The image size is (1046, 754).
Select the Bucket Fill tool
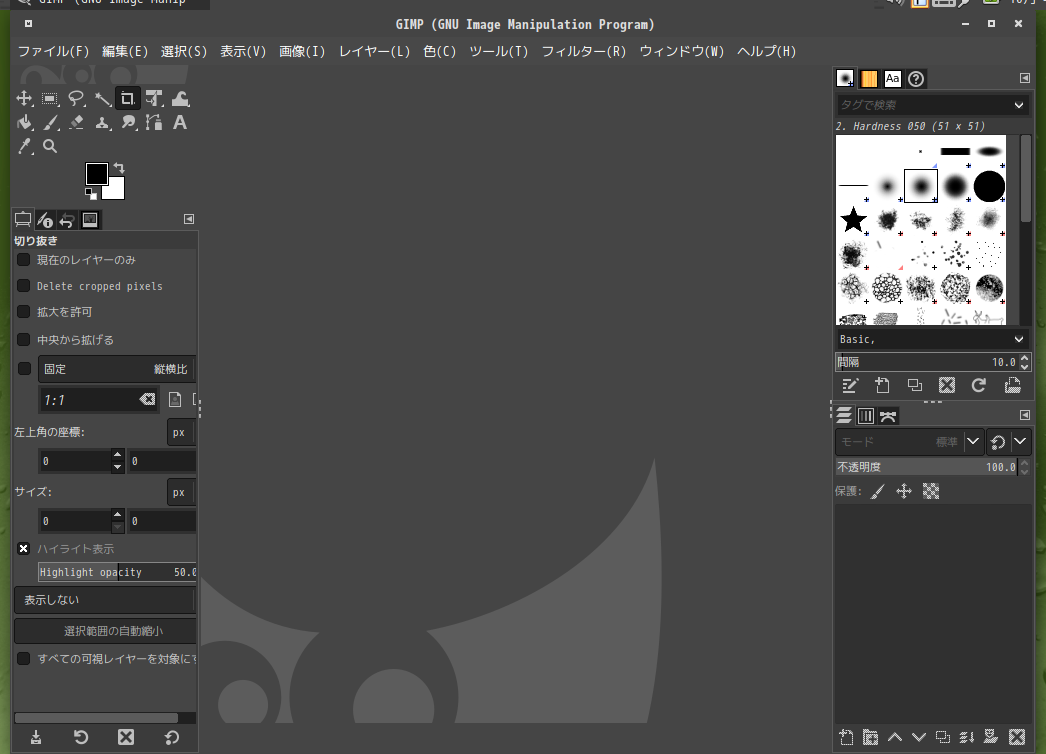click(x=25, y=123)
